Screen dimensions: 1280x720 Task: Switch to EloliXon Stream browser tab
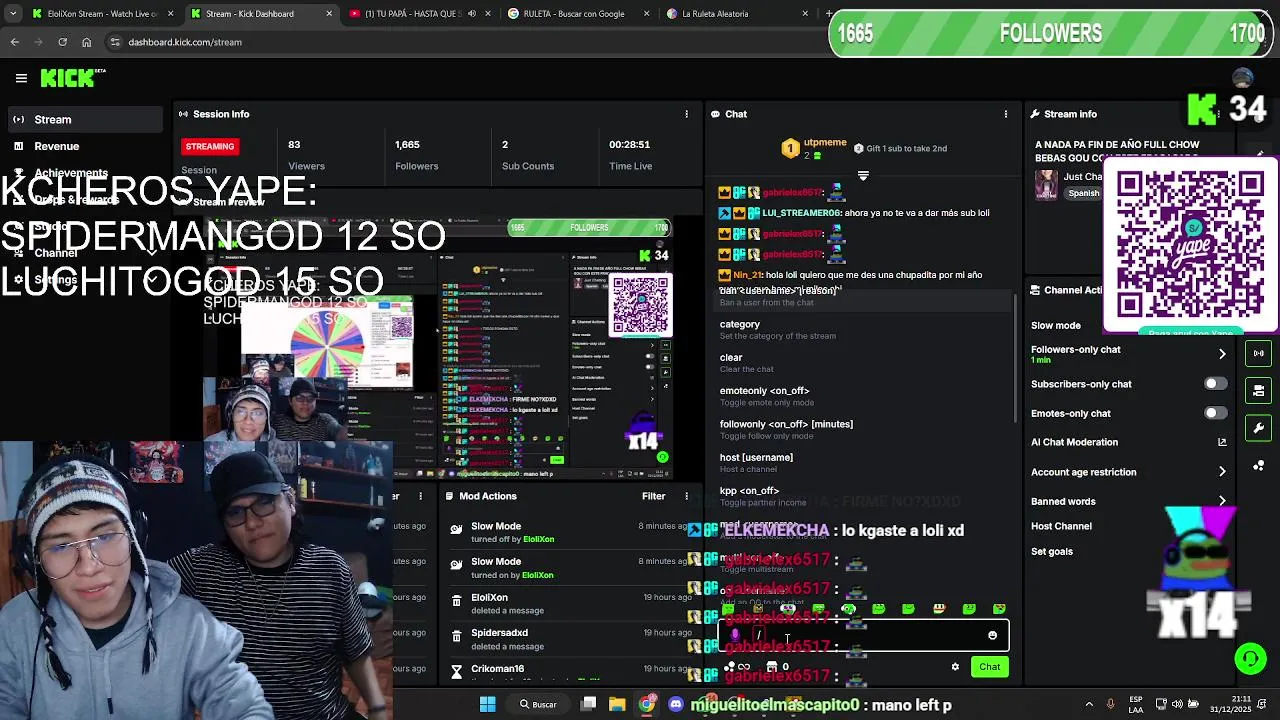95,14
